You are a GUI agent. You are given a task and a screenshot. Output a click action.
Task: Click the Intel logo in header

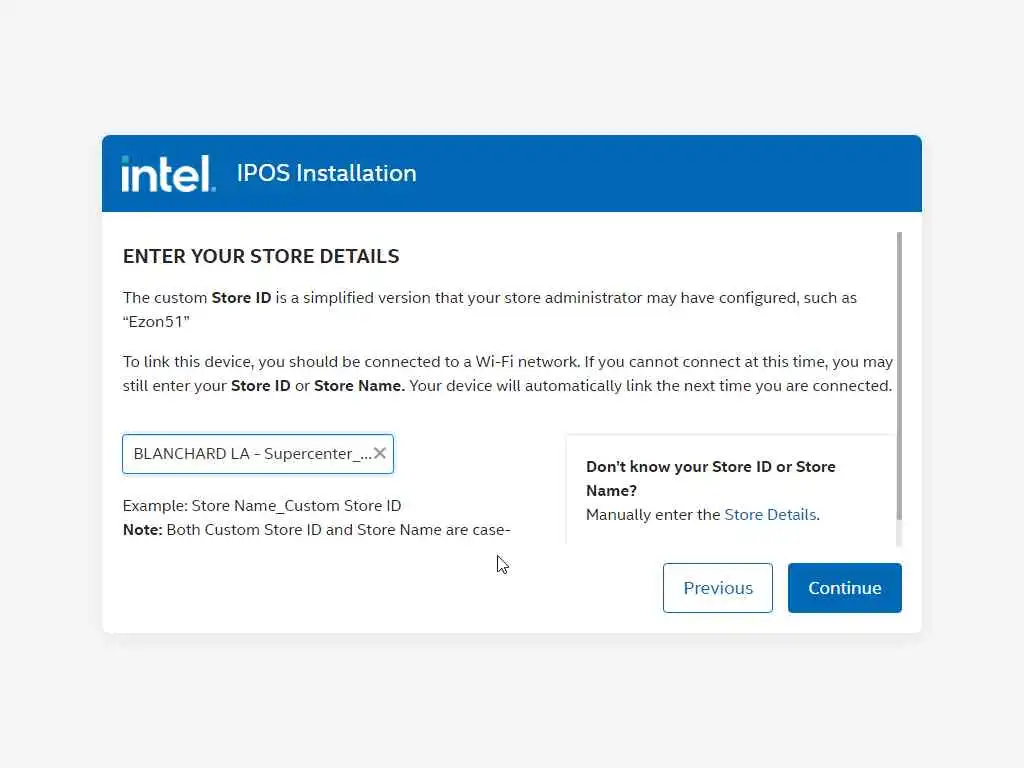[167, 173]
